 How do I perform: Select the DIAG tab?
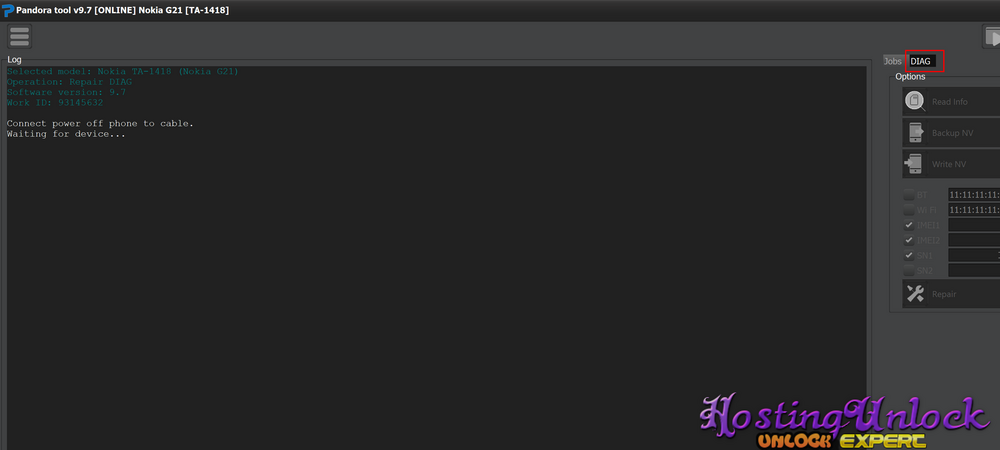pos(921,61)
